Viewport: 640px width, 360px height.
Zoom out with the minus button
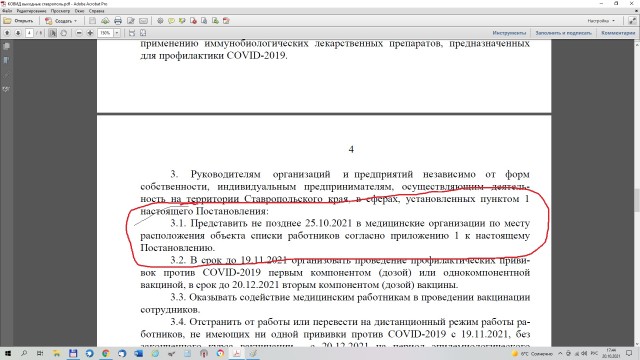(79, 33)
